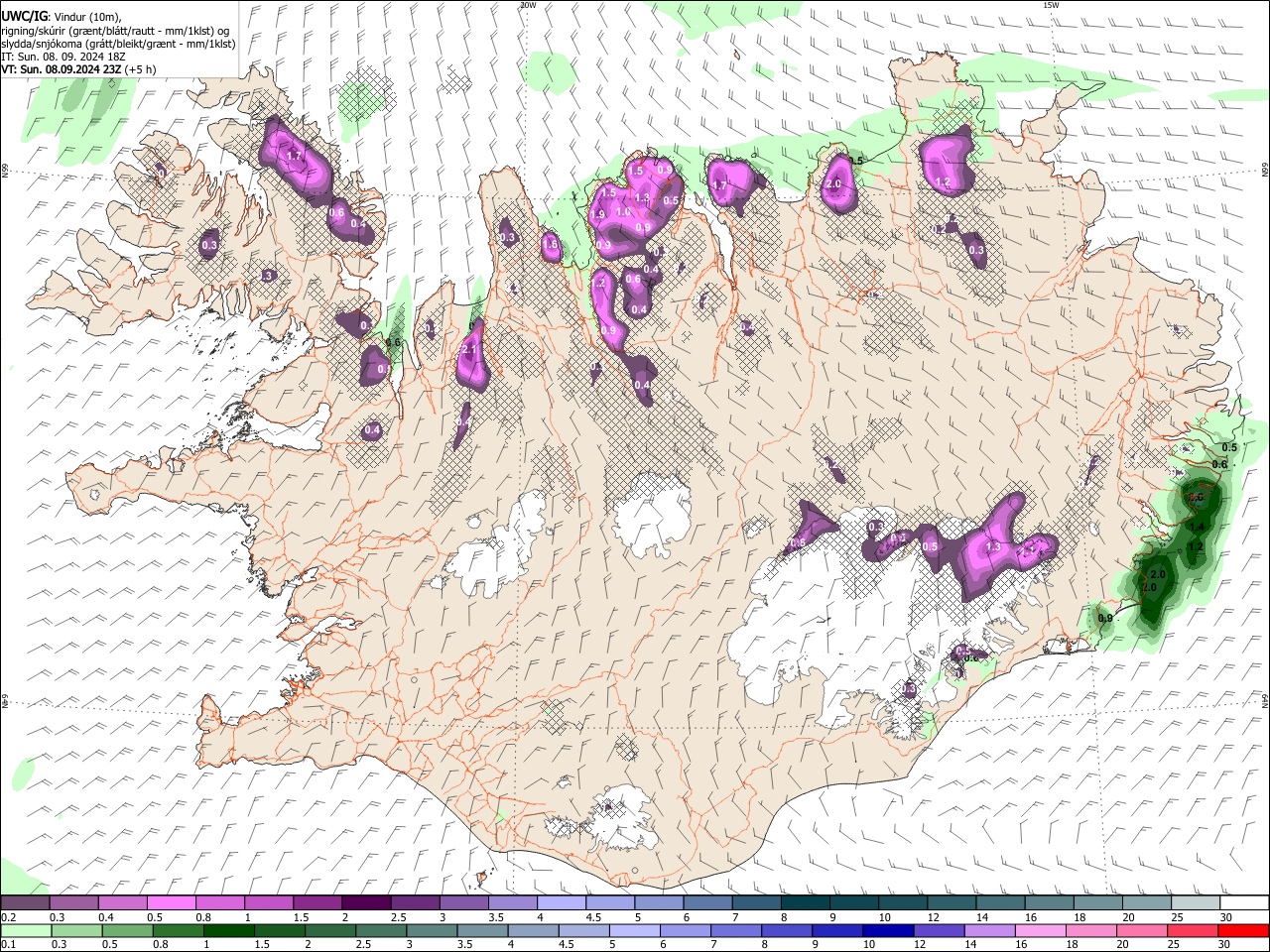This screenshot has width=1270, height=952.
Task: Click the 20W longitude label
Action: tap(528, 5)
